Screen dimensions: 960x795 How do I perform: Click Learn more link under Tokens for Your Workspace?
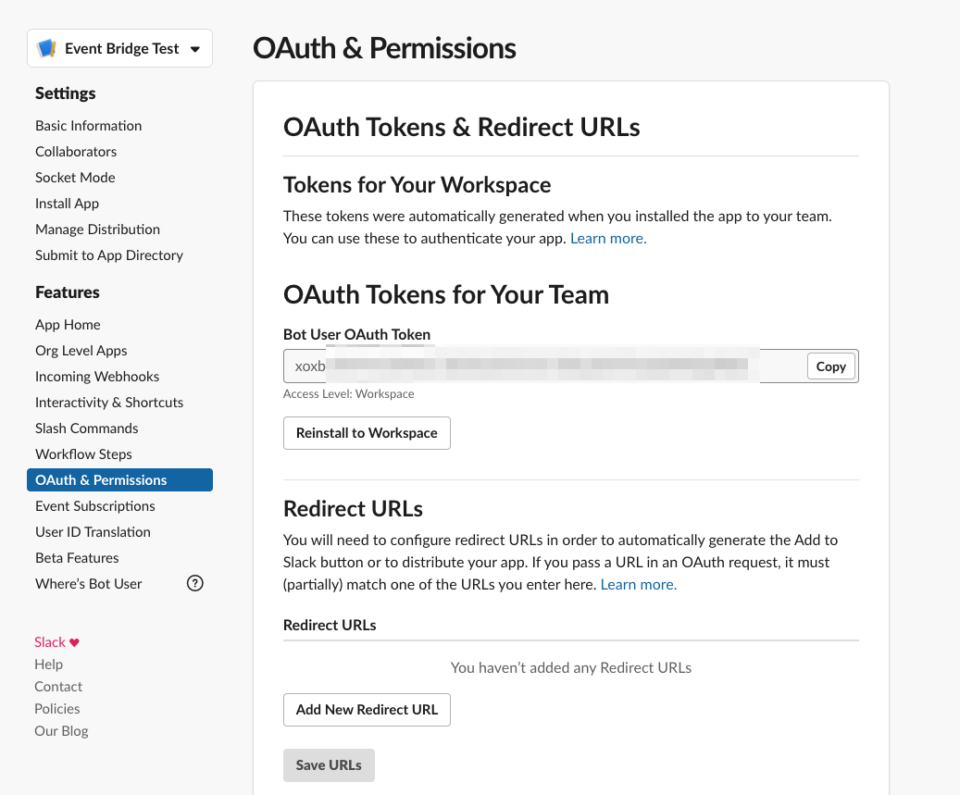tap(608, 238)
